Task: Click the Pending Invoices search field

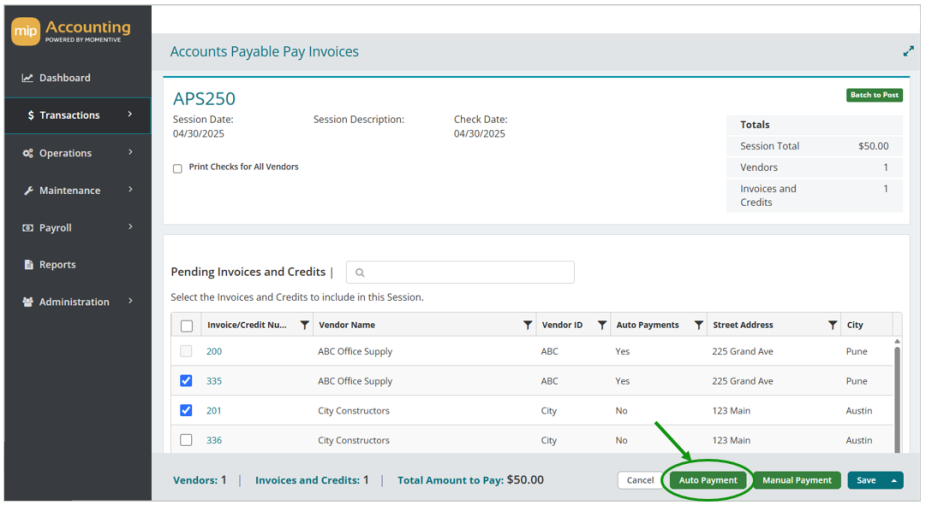Action: tap(460, 272)
